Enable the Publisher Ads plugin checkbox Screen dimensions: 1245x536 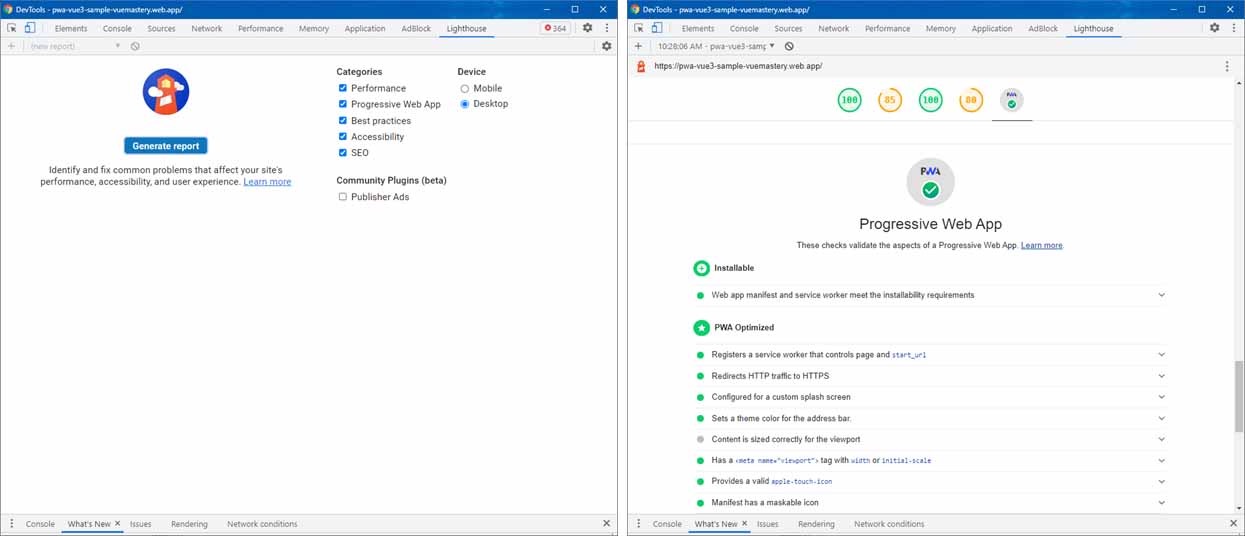[x=342, y=197]
